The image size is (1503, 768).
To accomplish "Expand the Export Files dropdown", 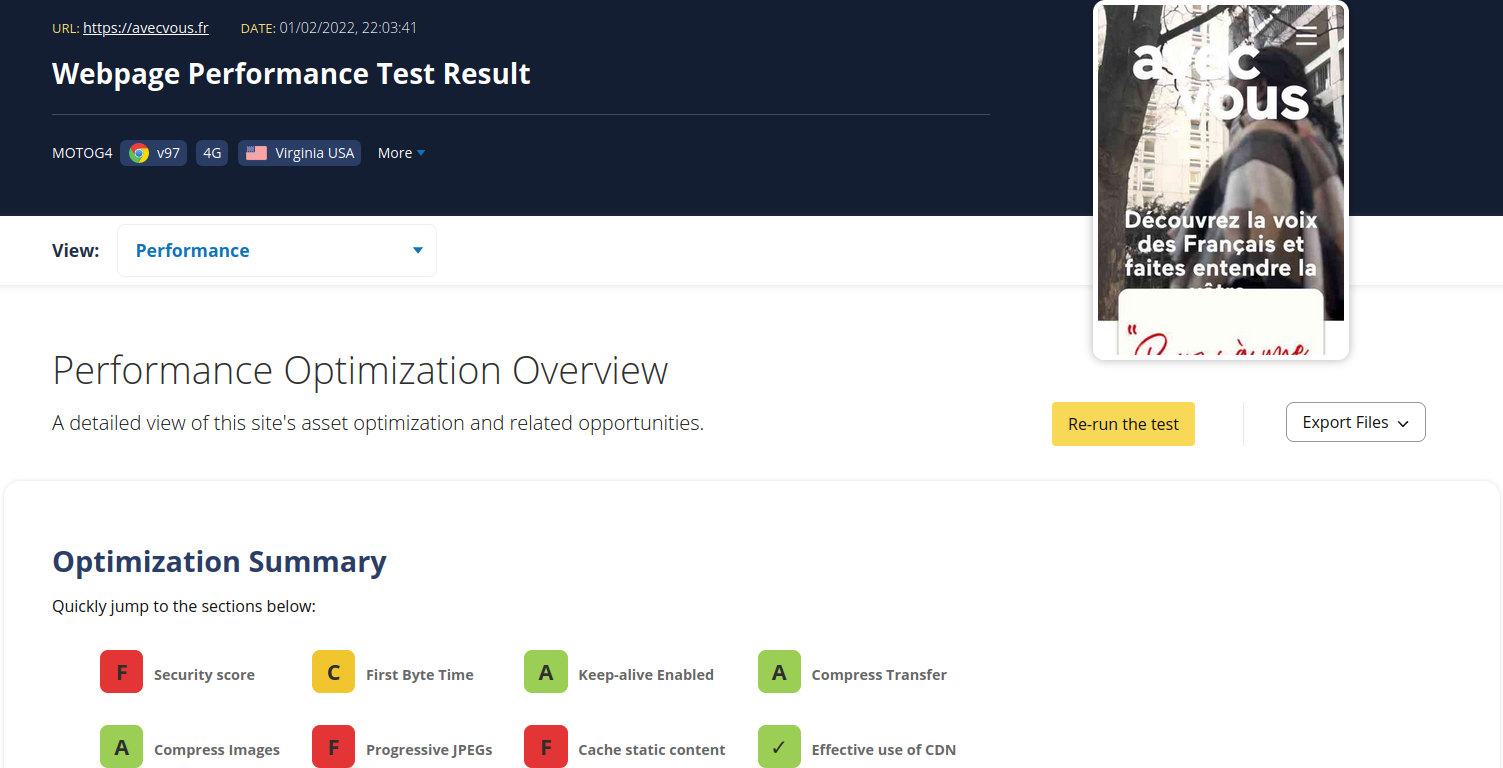I will pyautogui.click(x=1355, y=422).
